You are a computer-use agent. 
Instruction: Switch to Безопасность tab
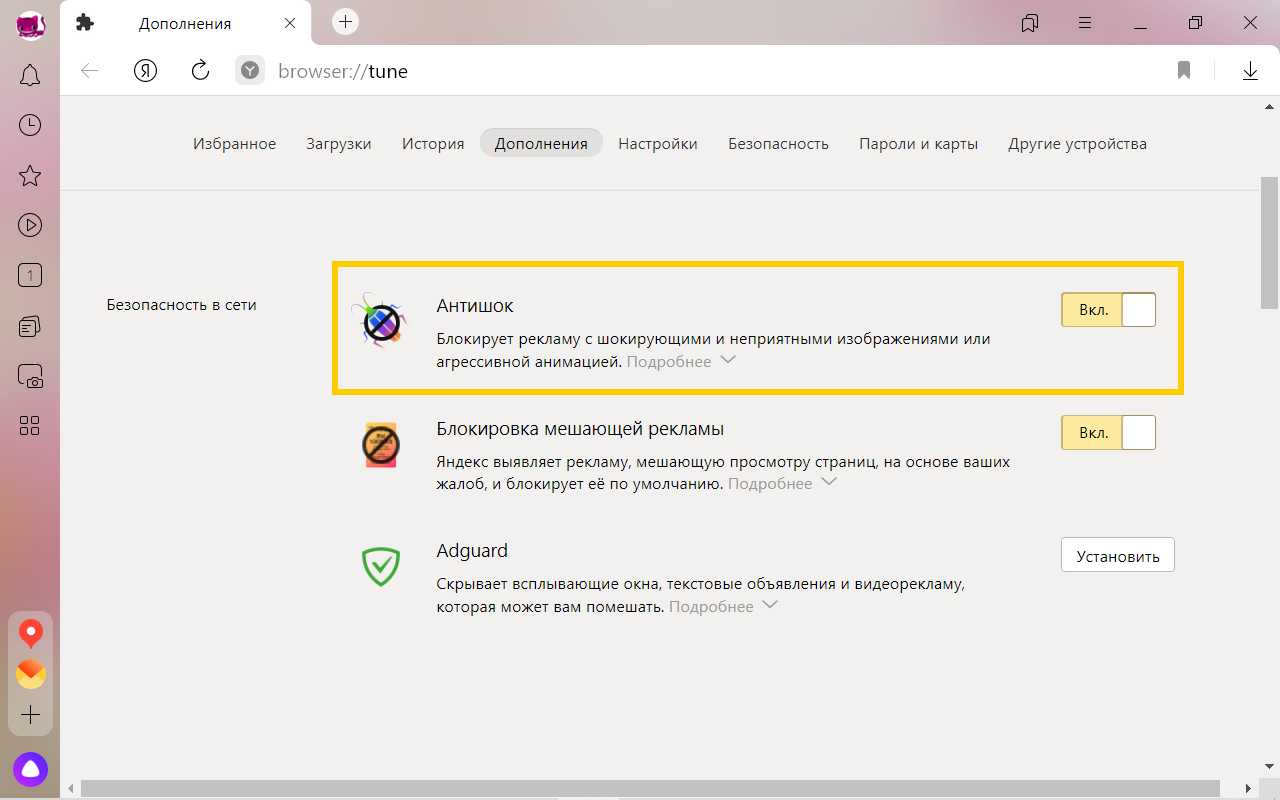click(778, 143)
